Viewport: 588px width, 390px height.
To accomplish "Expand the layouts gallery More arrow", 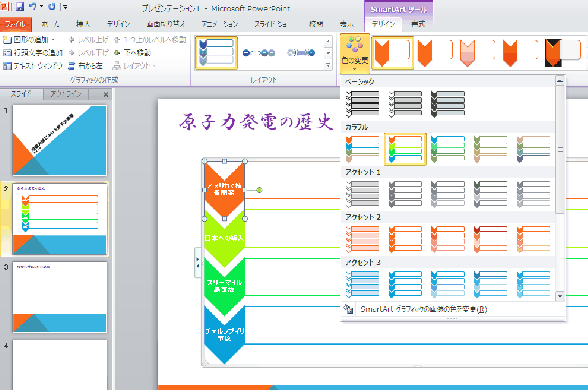I will tap(328, 65).
